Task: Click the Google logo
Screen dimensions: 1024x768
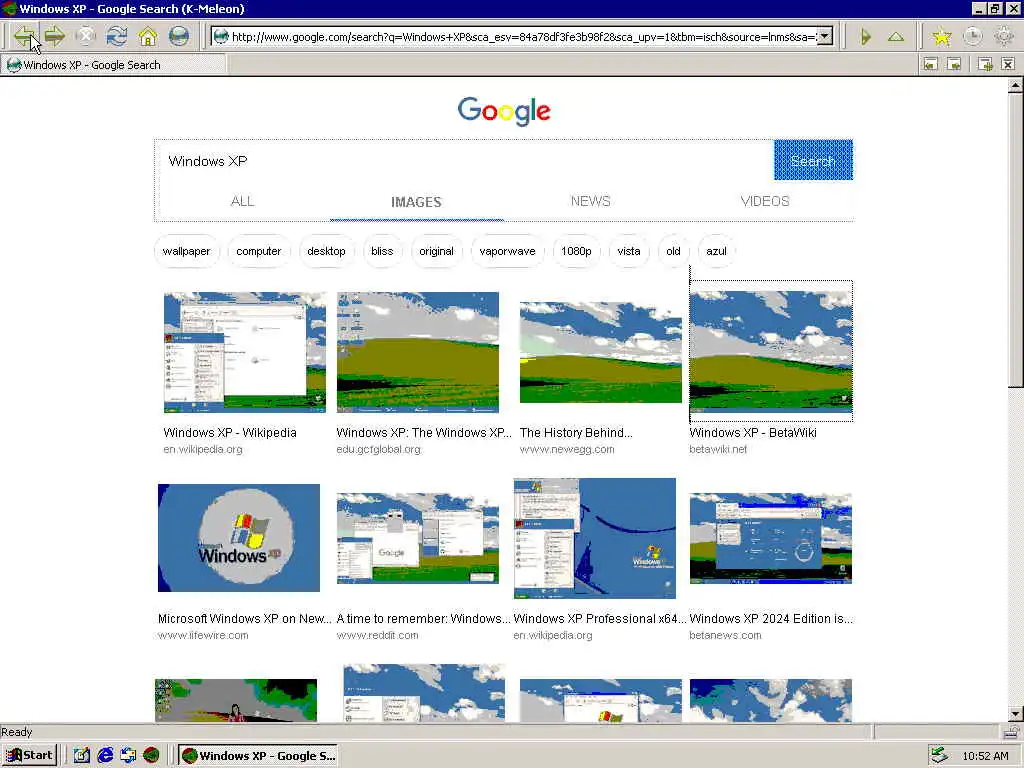Action: [x=504, y=111]
